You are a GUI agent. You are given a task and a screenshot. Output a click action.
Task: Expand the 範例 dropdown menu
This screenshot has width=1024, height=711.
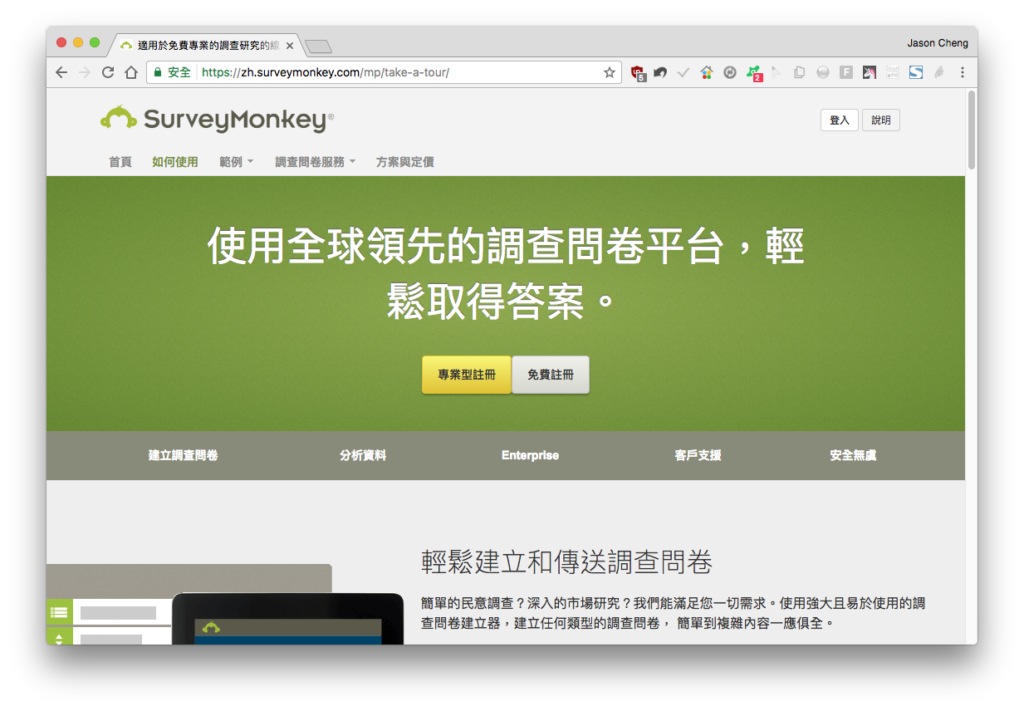tap(236, 162)
